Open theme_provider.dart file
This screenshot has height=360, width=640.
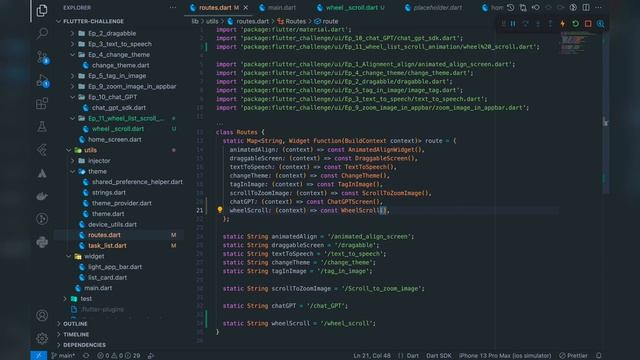(x=122, y=203)
